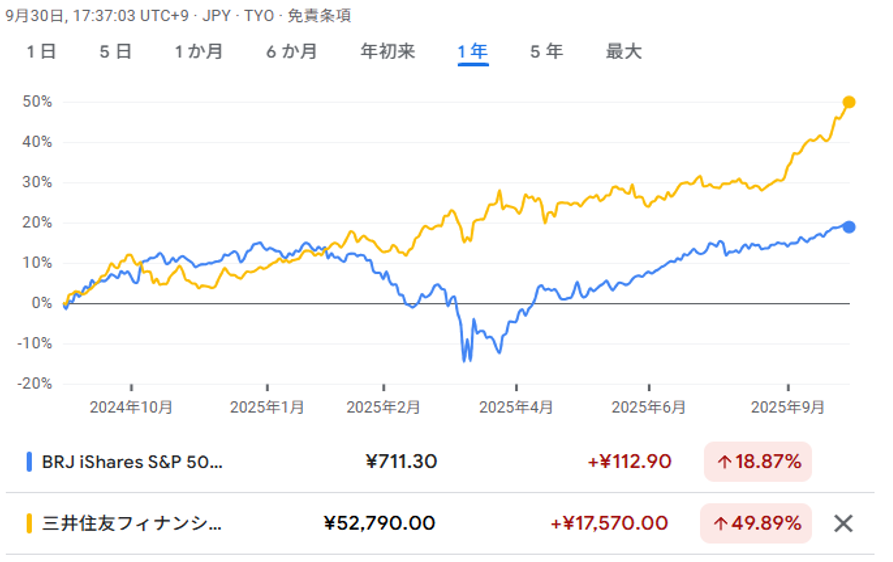Click the 18.87% percent change badge

click(x=757, y=462)
